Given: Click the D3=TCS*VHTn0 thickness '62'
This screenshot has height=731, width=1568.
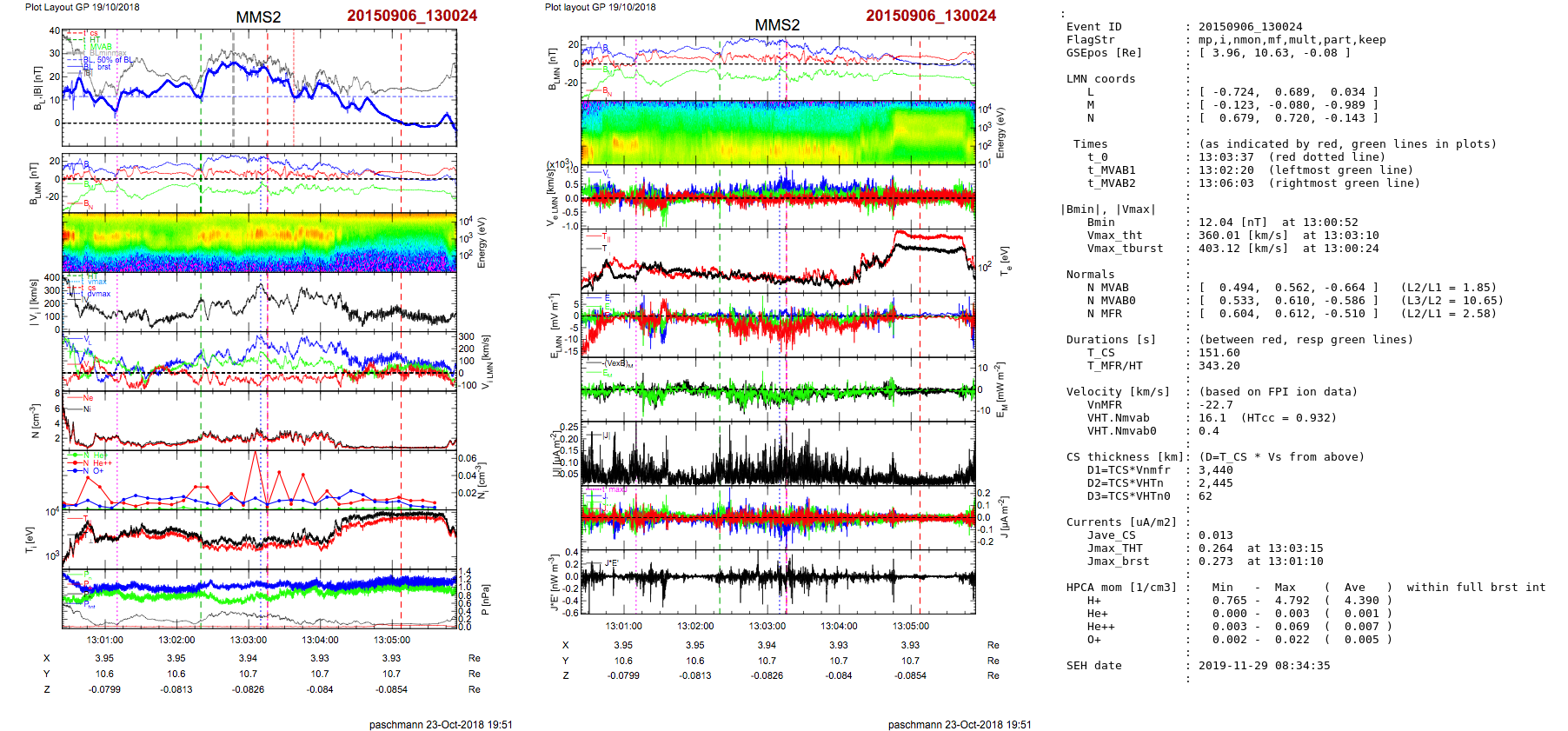Looking at the screenshot, I should coord(1205,496).
